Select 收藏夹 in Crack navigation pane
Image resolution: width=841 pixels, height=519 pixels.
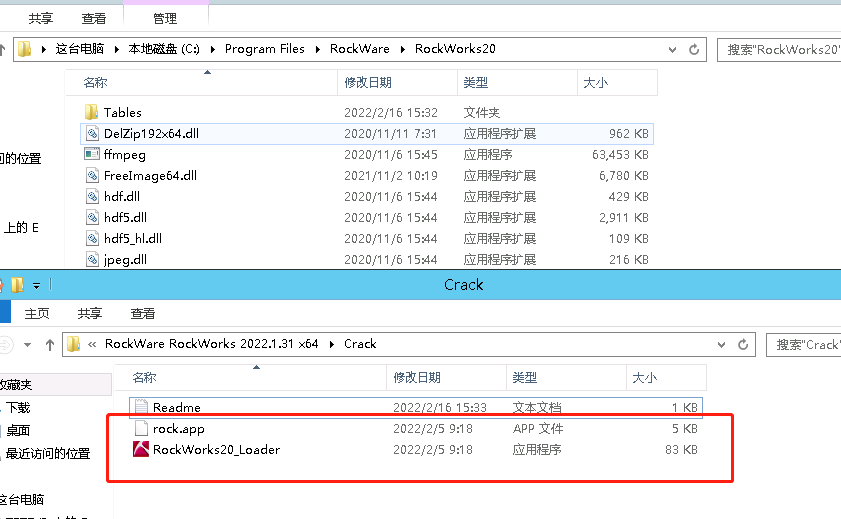[x=16, y=384]
